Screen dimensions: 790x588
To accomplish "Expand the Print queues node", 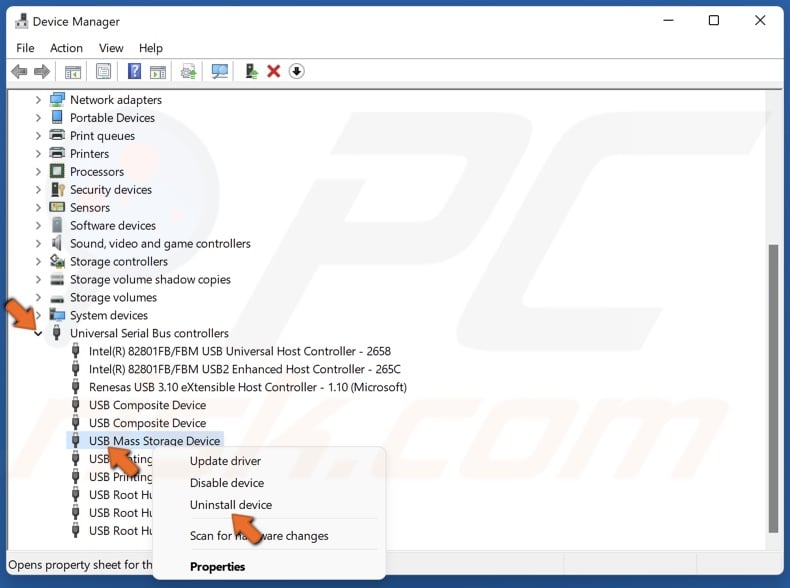I will 38,136.
